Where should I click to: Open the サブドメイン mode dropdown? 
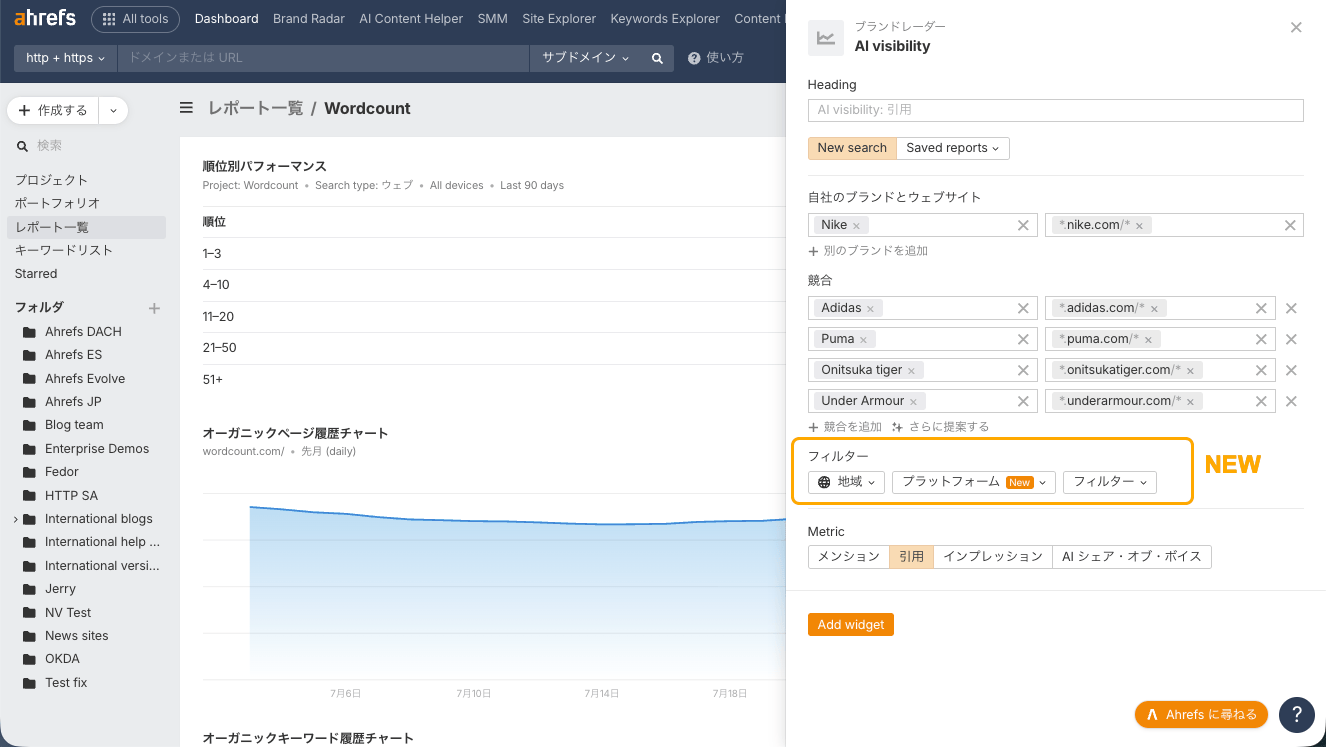tap(586, 58)
